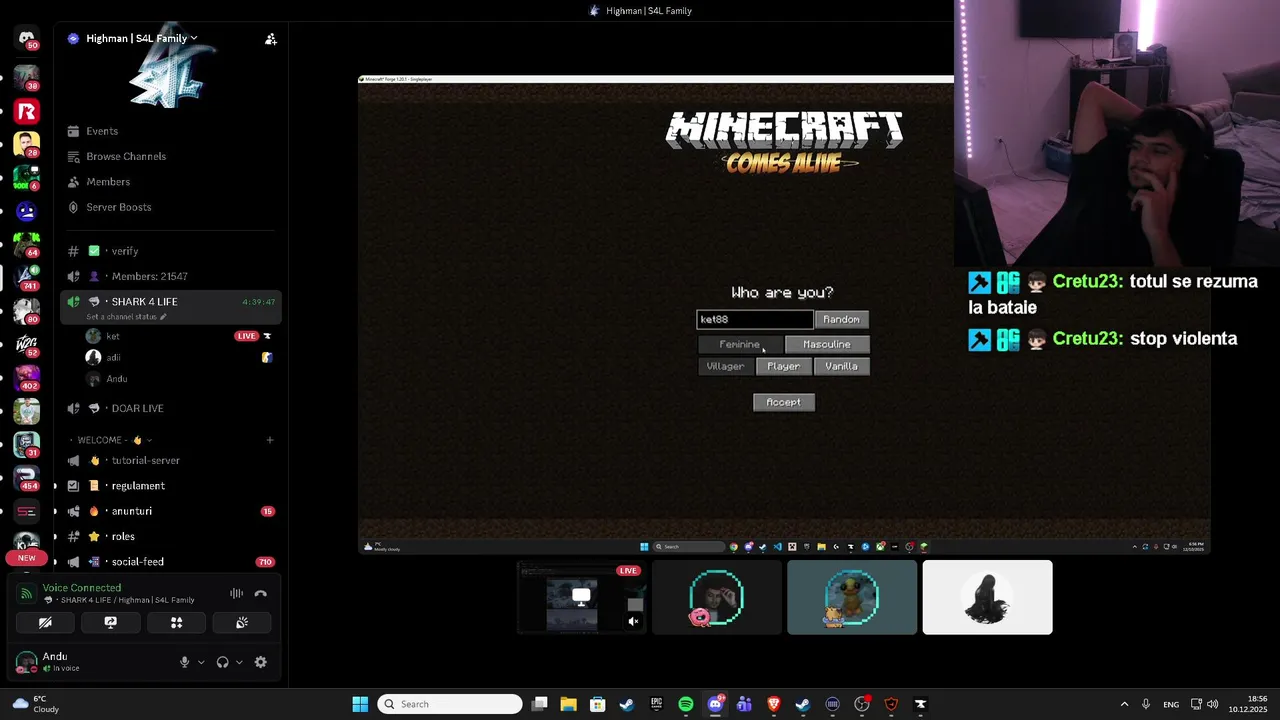Toggle noise suppression waveform icon
Image resolution: width=1280 pixels, height=720 pixels.
(x=236, y=593)
